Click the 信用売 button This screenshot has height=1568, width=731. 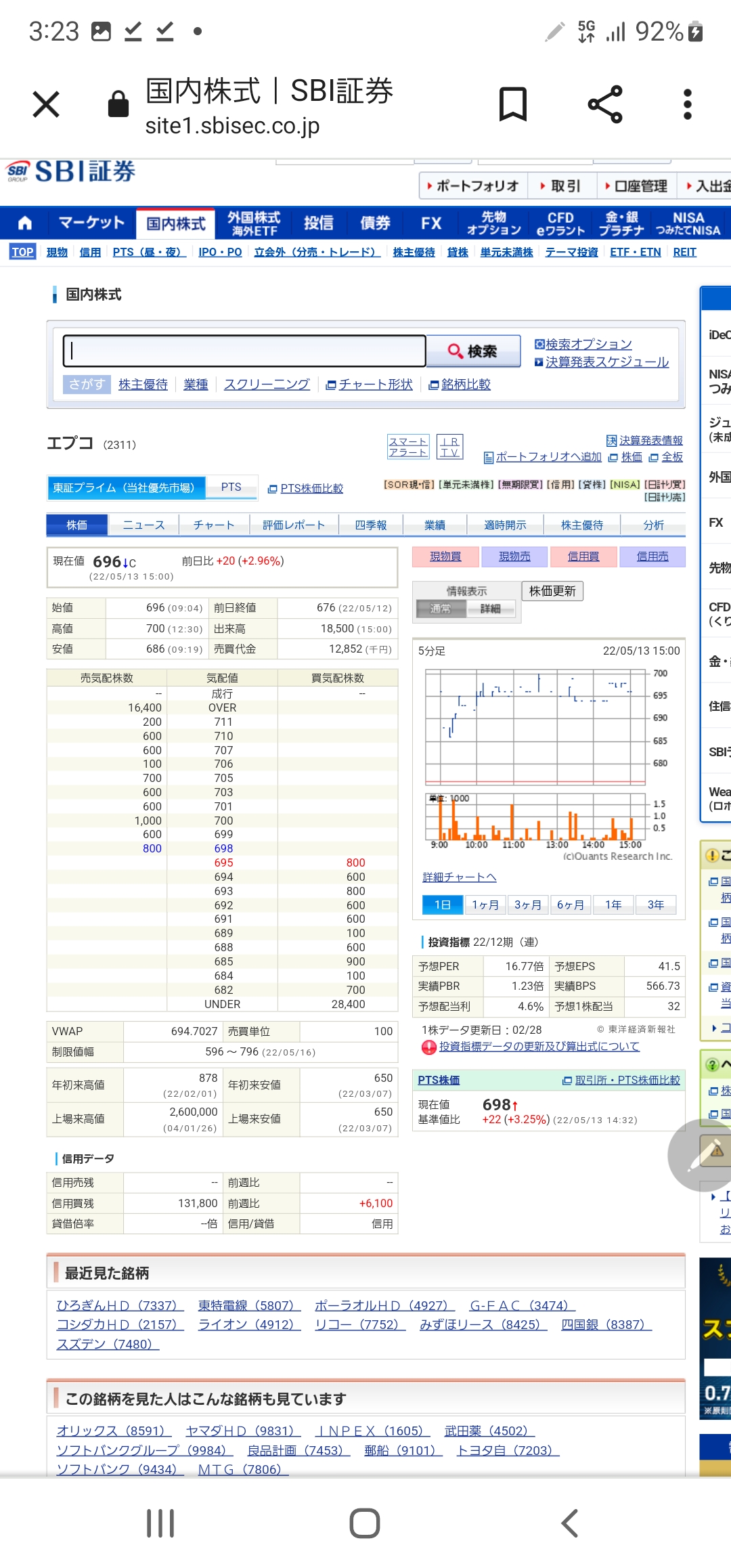click(x=652, y=557)
